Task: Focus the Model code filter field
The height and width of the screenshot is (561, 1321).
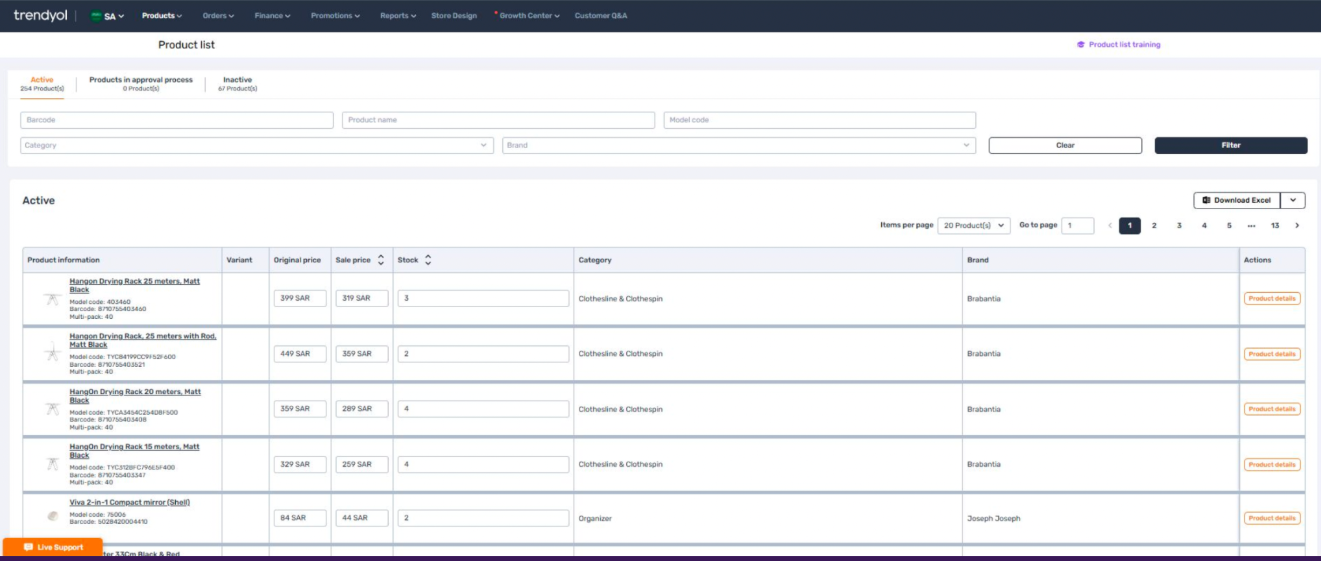Action: (x=820, y=120)
